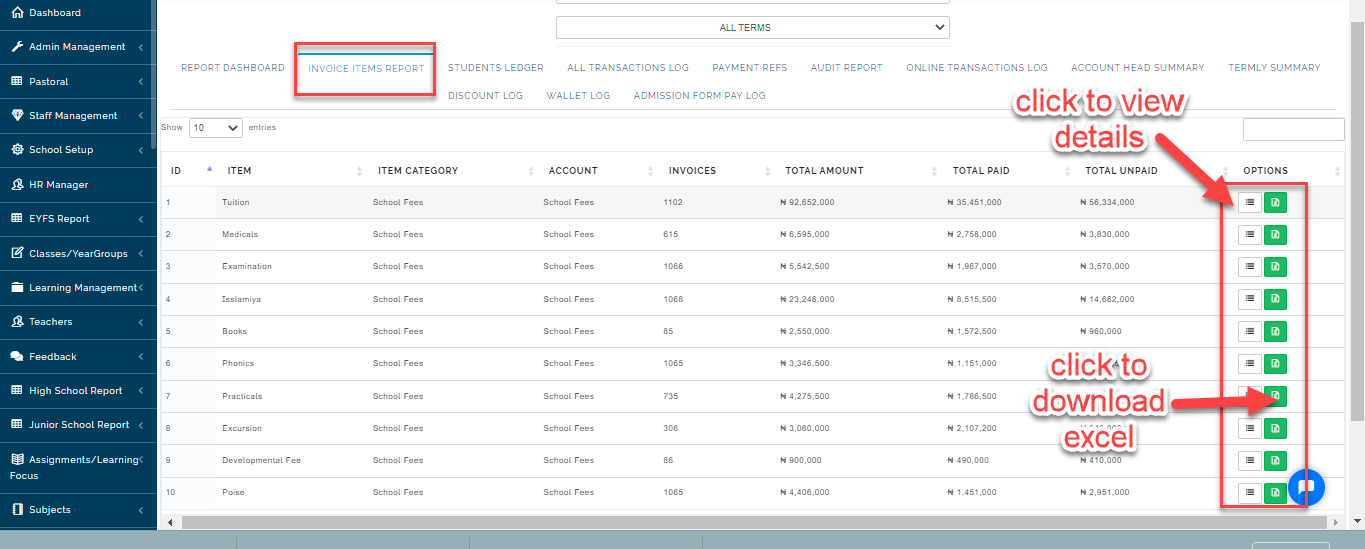
Task: Download Excel for the Books row
Action: click(1275, 331)
